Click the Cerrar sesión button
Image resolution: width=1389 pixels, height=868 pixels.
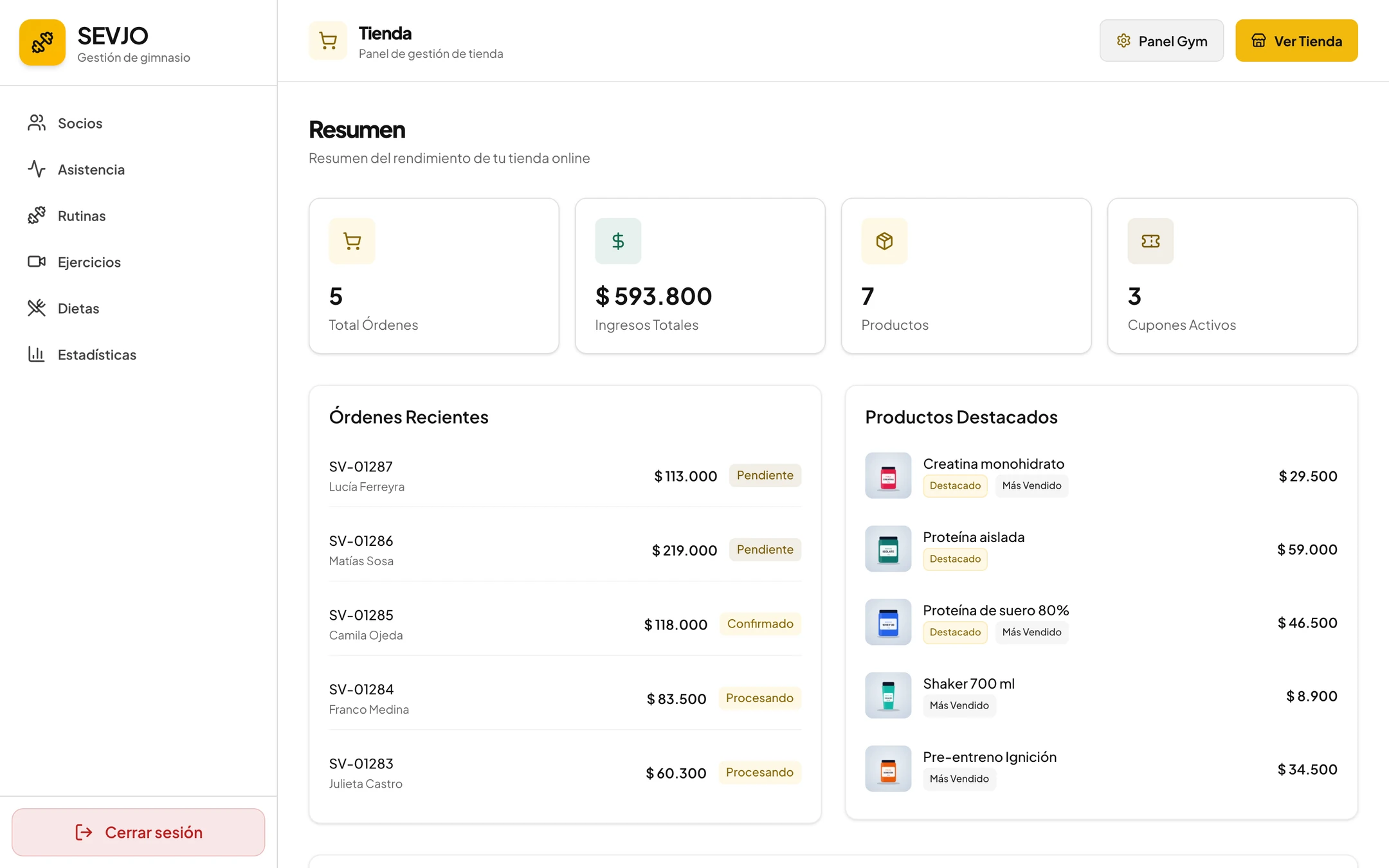(138, 832)
